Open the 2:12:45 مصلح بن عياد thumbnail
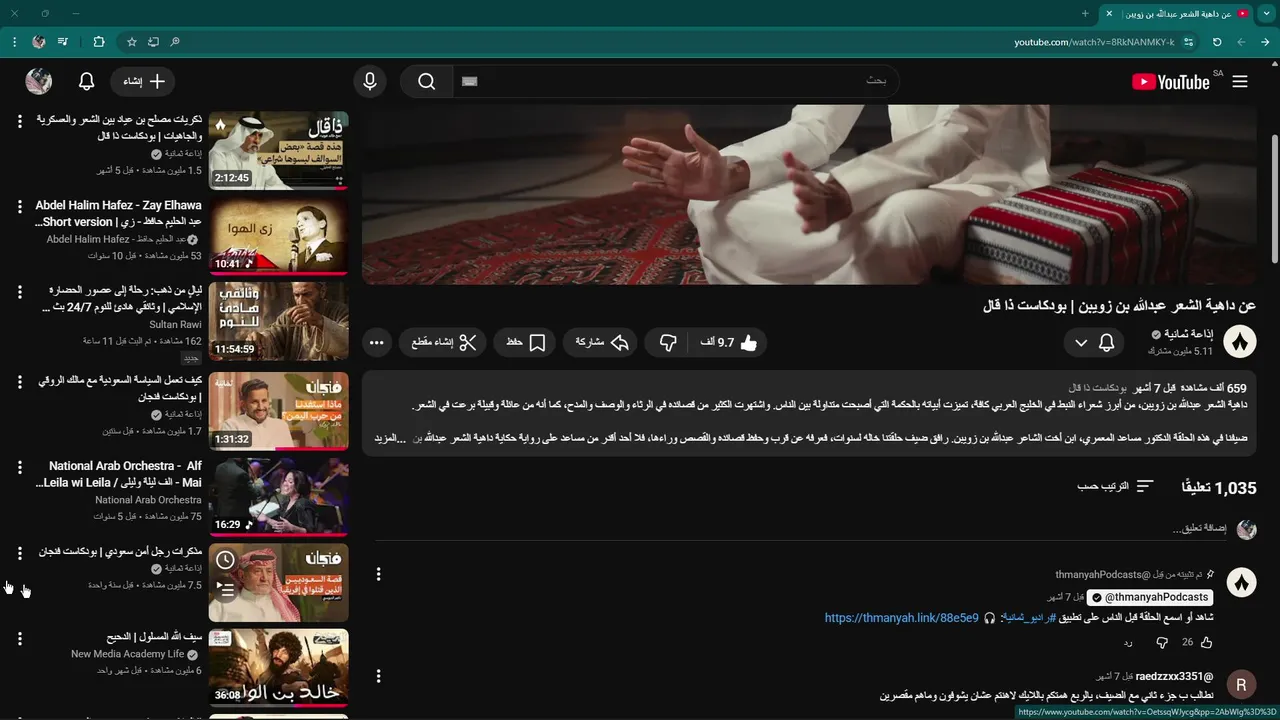 [279, 151]
